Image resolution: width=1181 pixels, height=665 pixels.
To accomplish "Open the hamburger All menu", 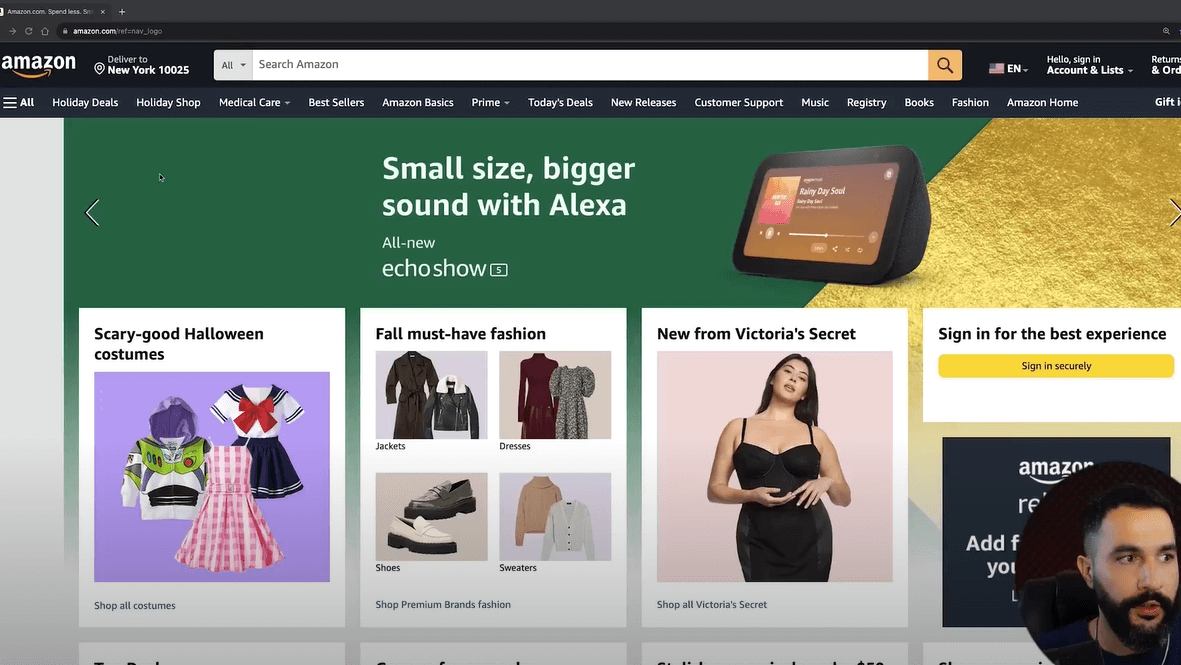I will pyautogui.click(x=19, y=102).
